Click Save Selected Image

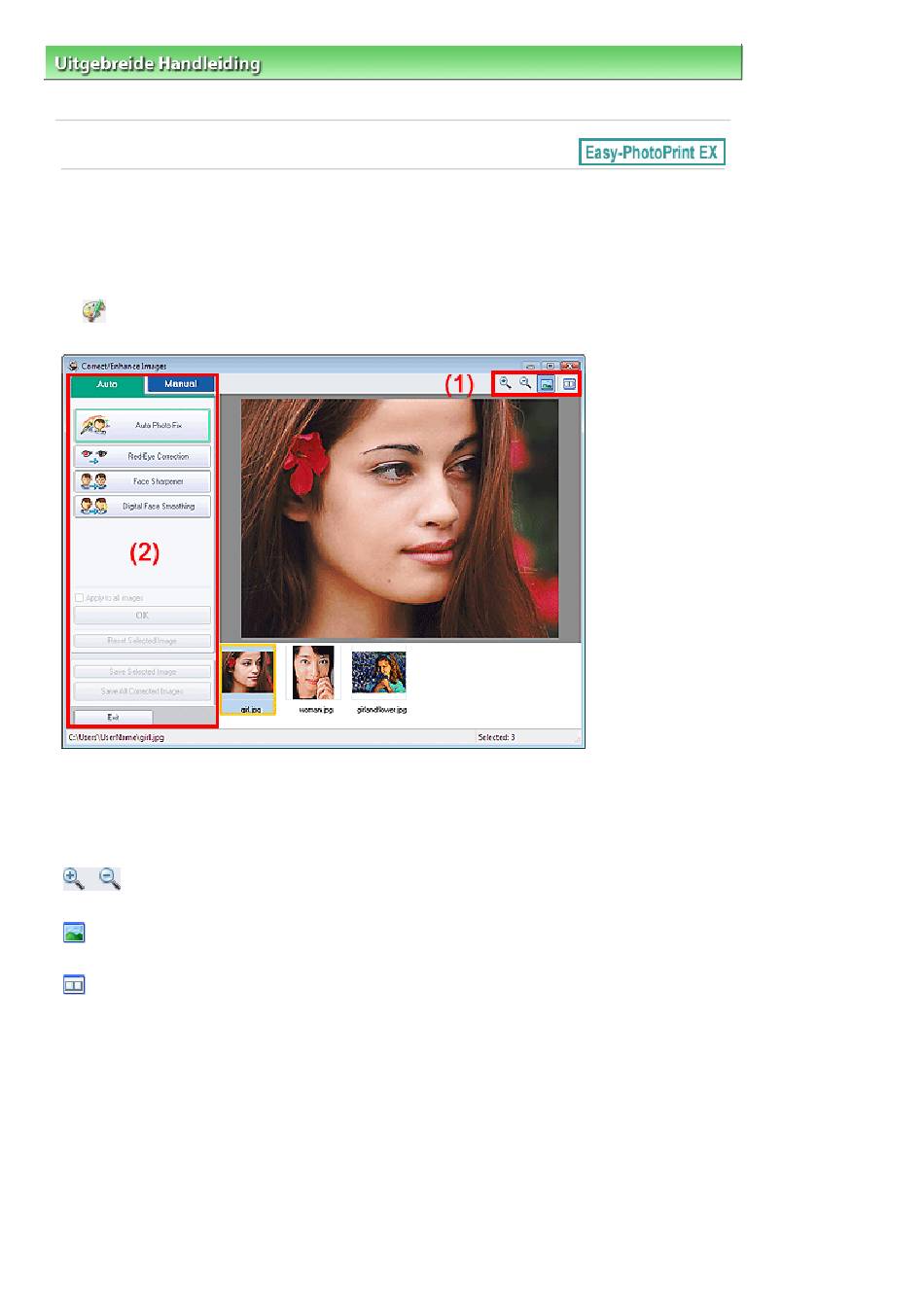(x=142, y=672)
